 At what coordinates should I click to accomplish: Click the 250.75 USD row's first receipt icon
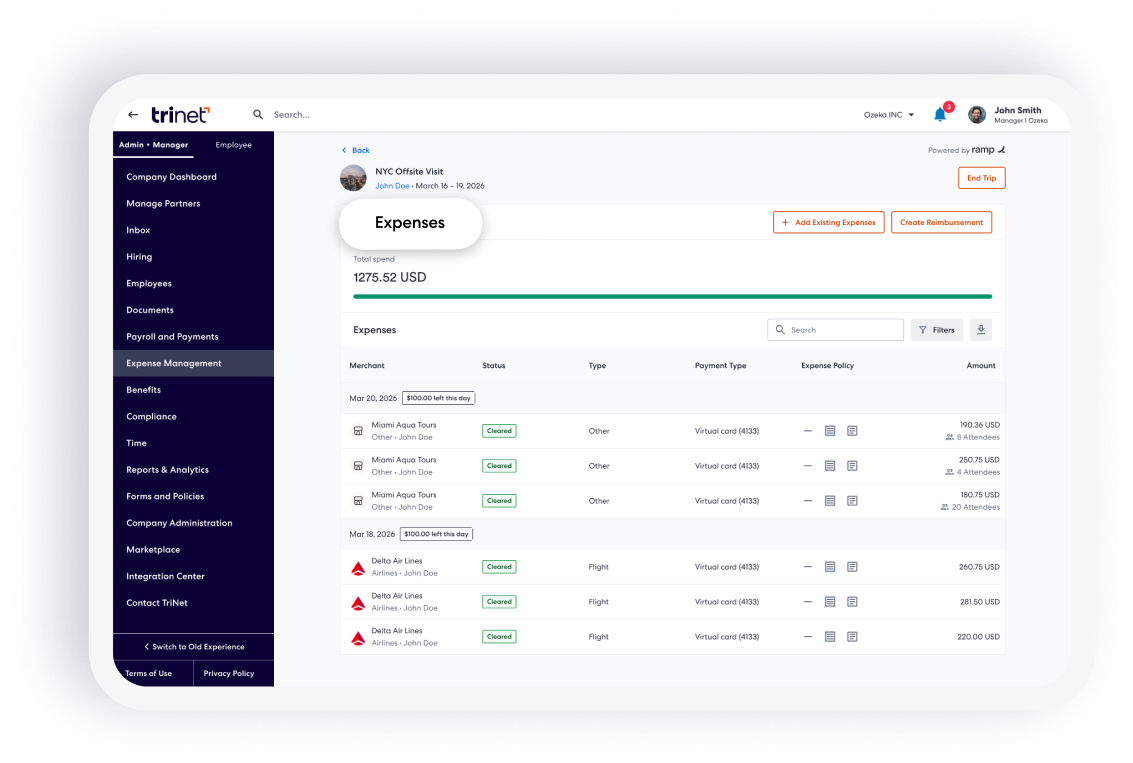coord(830,466)
